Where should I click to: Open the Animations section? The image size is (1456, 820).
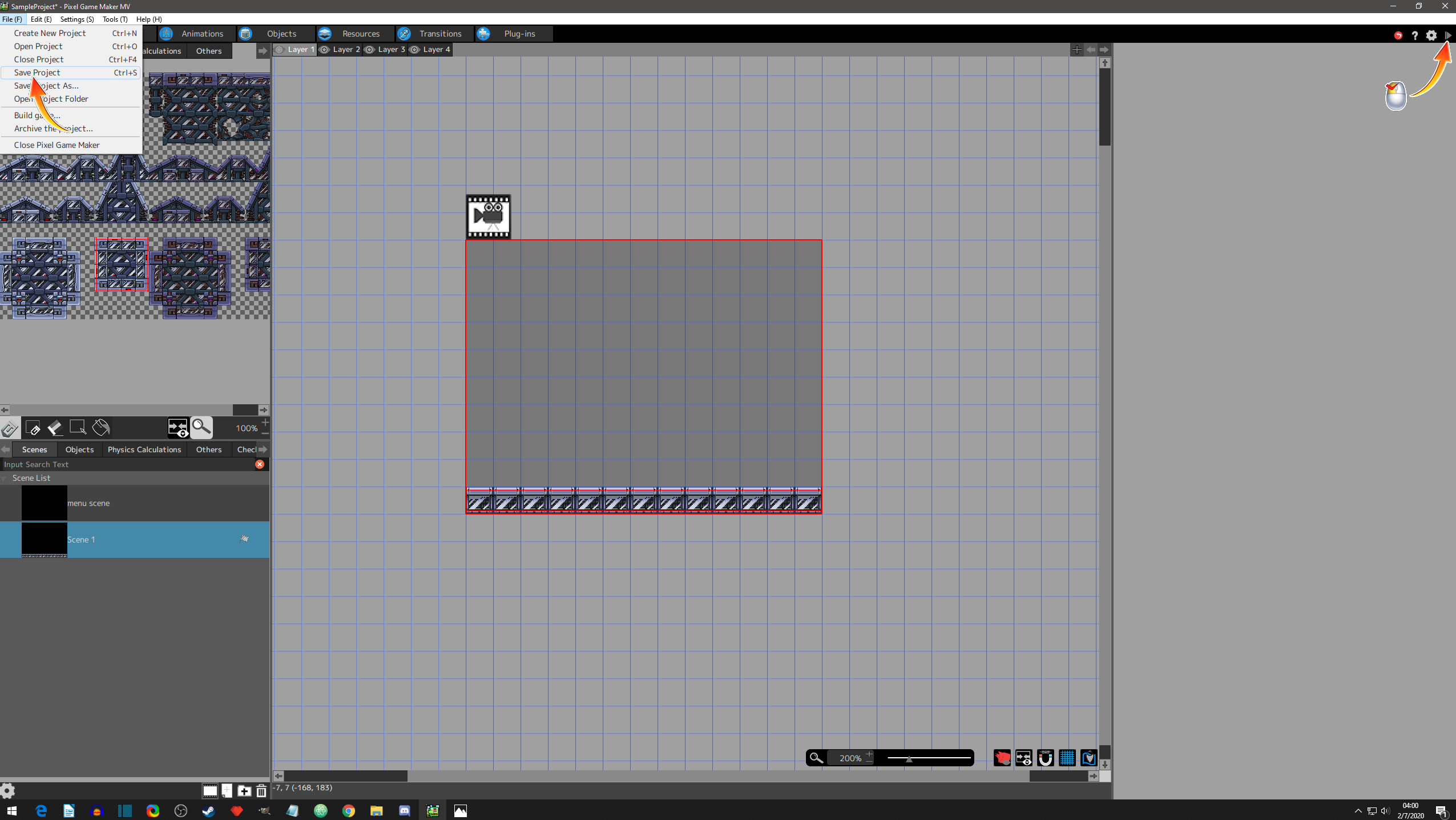pyautogui.click(x=201, y=34)
